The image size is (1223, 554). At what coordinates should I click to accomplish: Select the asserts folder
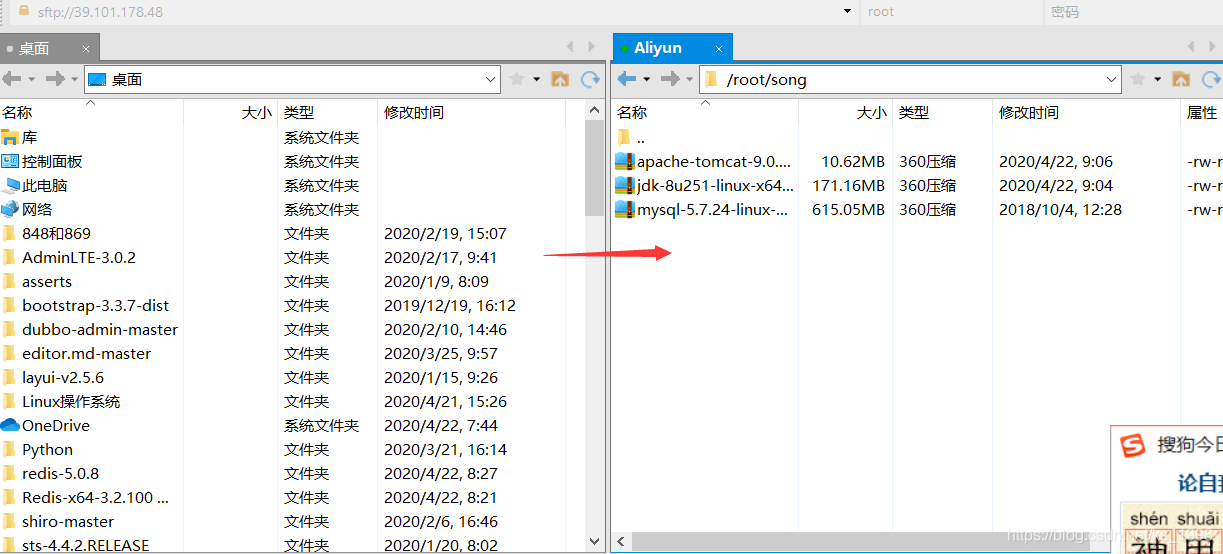point(47,281)
